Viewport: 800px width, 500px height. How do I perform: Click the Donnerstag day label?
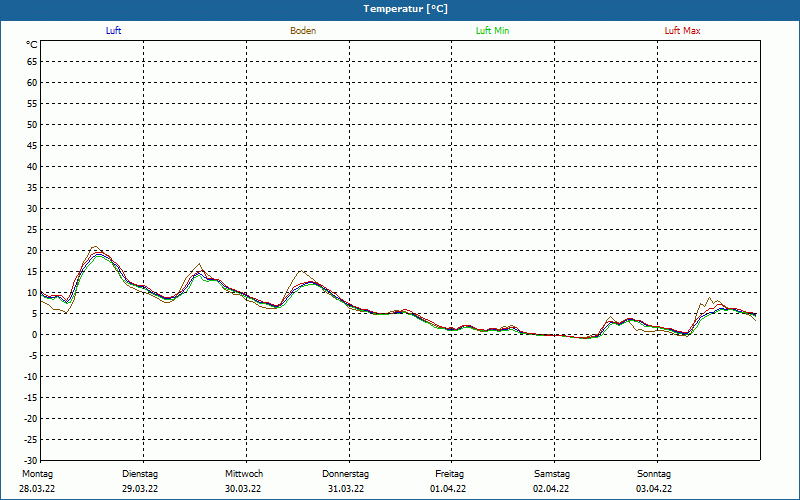tap(345, 474)
